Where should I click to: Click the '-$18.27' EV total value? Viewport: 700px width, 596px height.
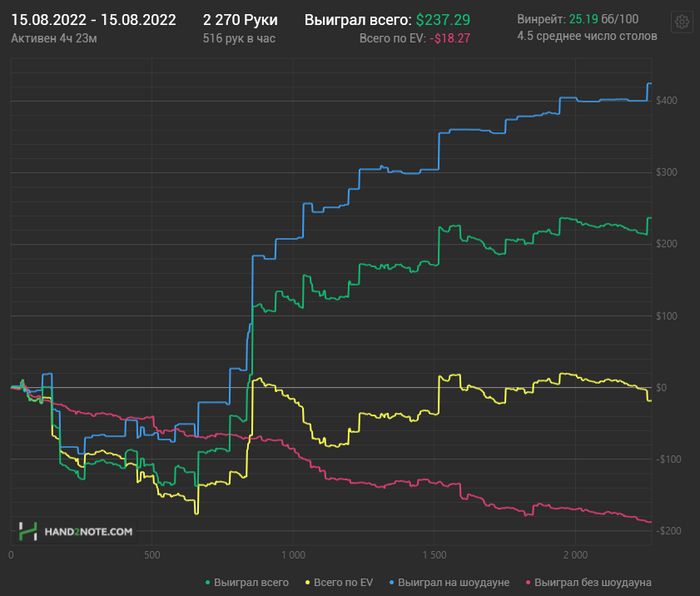pyautogui.click(x=450, y=39)
